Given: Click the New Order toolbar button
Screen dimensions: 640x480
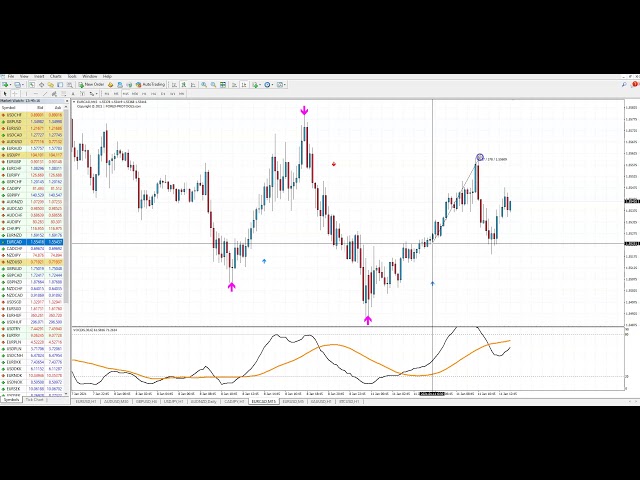Looking at the screenshot, I should pyautogui.click(x=92, y=85).
